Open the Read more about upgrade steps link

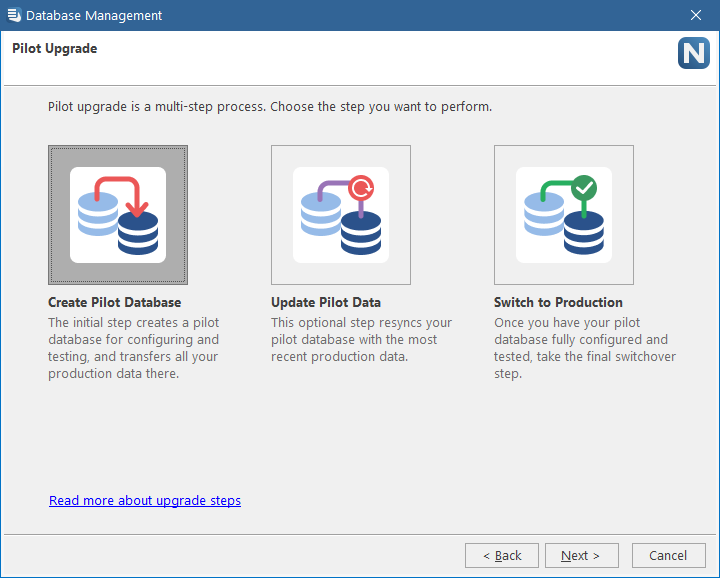pyautogui.click(x=145, y=500)
